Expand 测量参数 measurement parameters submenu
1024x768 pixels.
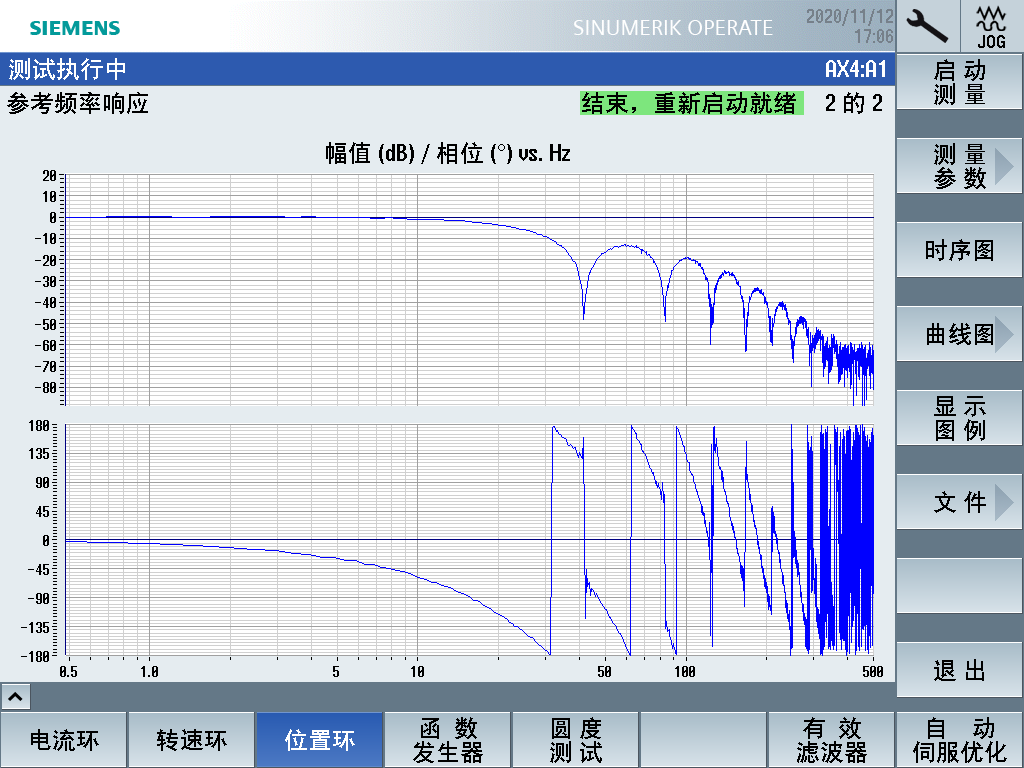point(959,167)
